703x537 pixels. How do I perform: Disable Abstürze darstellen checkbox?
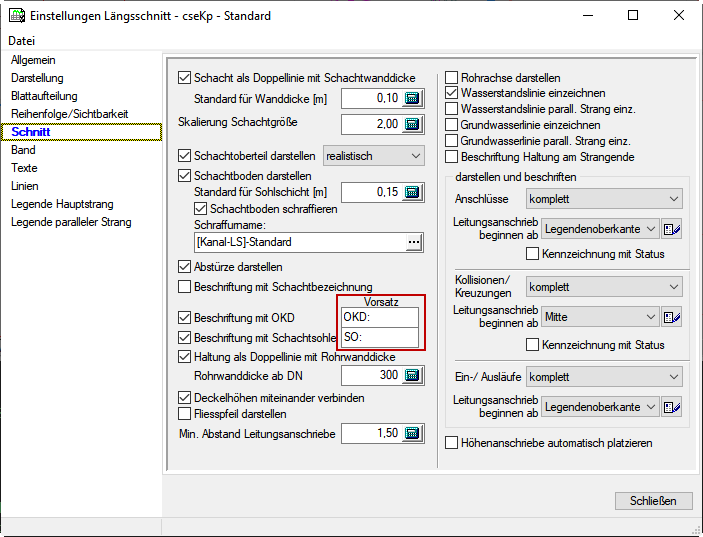[x=184, y=267]
